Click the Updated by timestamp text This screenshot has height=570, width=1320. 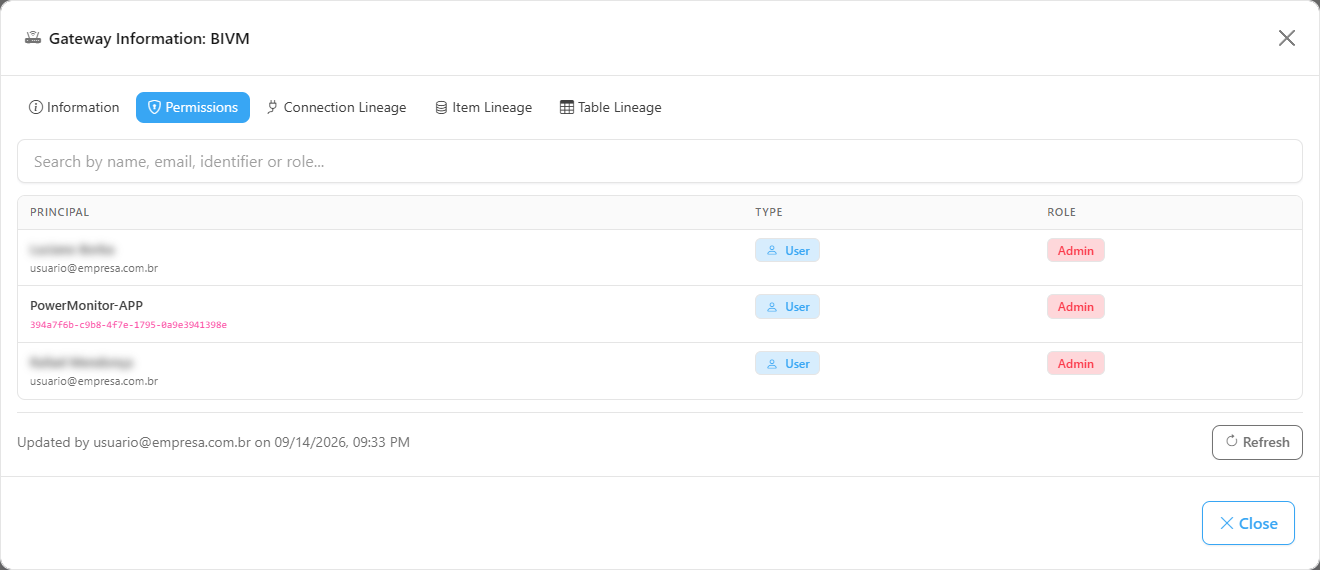[213, 442]
